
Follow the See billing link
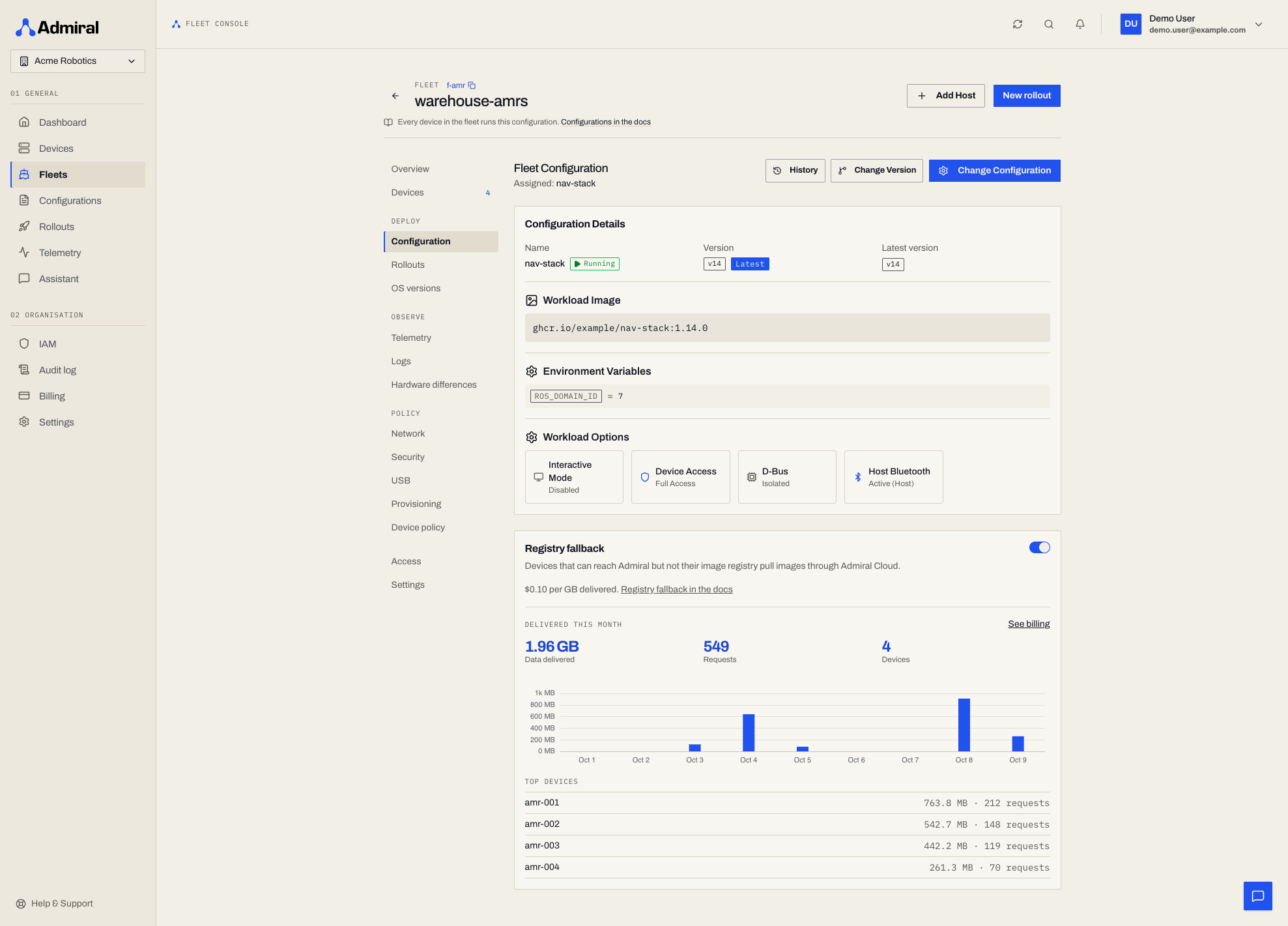point(1029,624)
